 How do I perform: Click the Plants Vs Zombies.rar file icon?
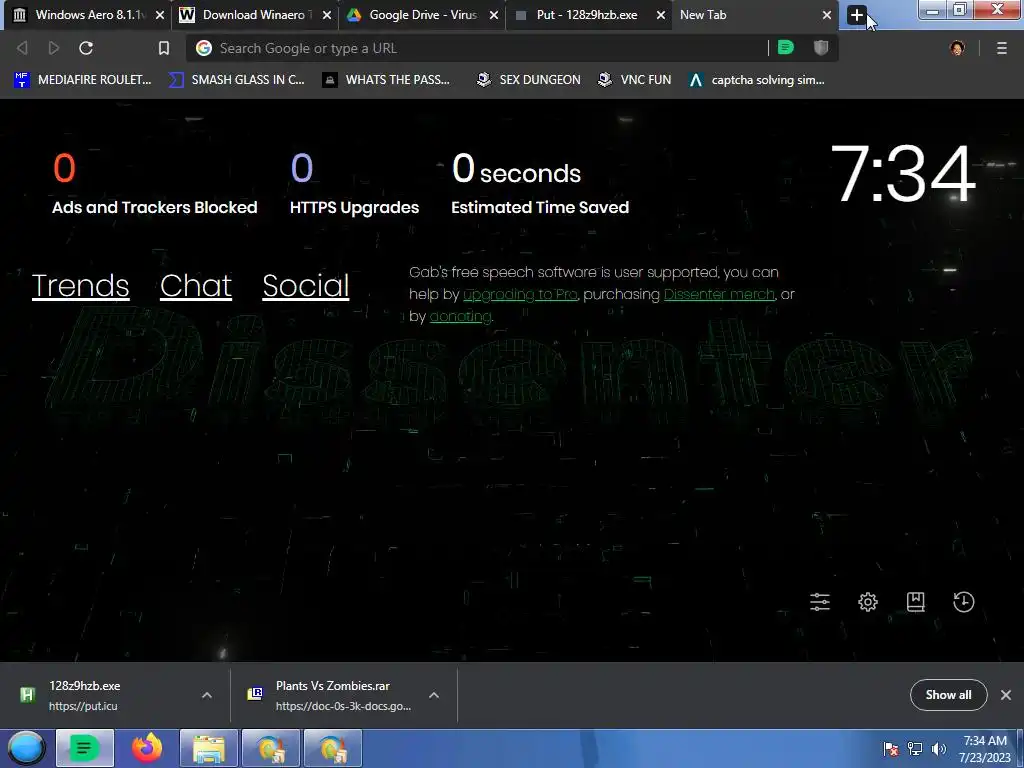click(x=255, y=694)
